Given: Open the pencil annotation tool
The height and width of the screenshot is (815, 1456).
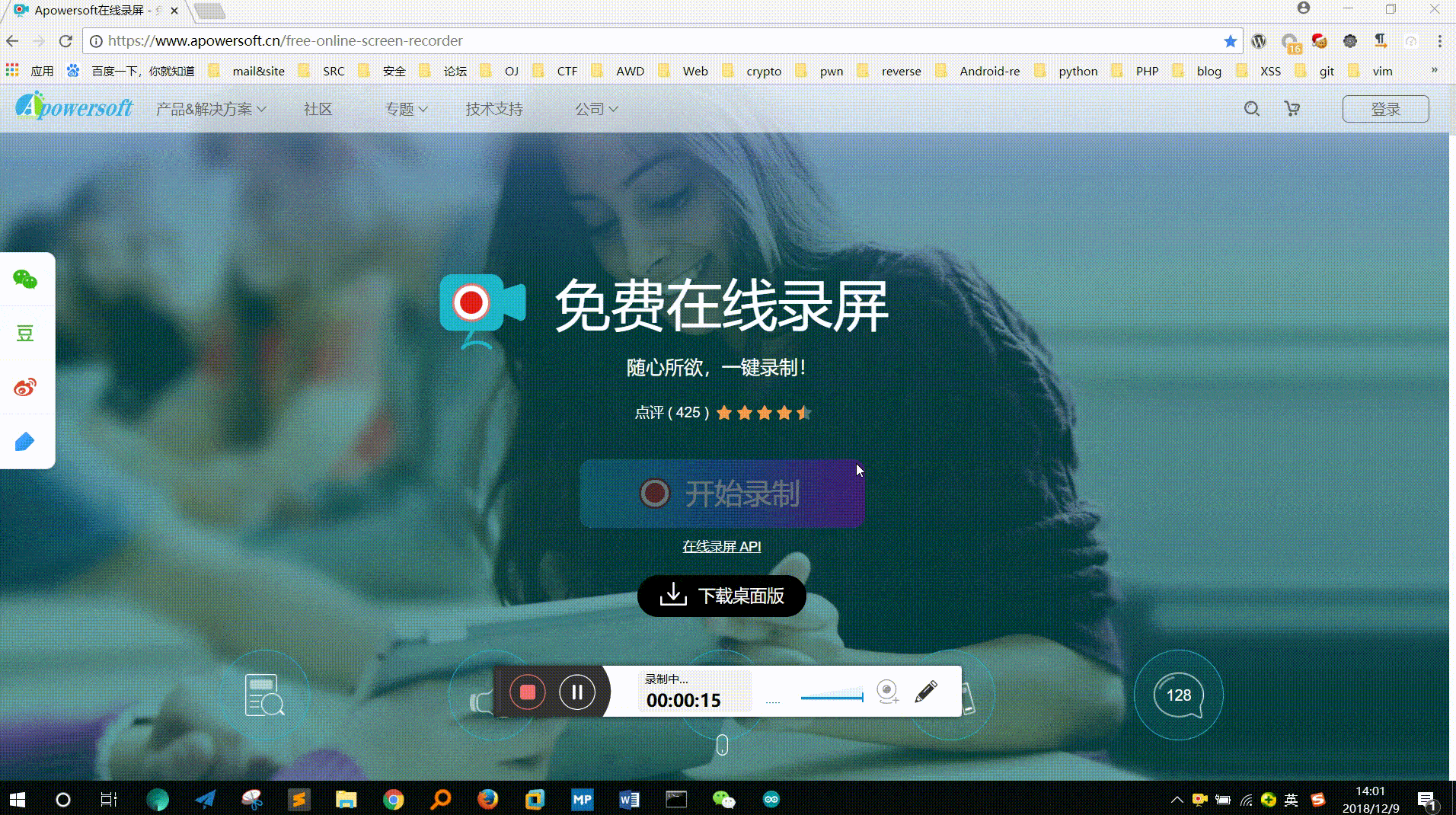Looking at the screenshot, I should pos(926,692).
